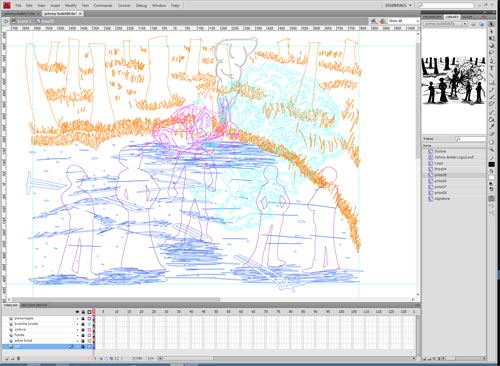500x366 pixels.
Task: Select the Text tool in tools panel
Action: pos(492,68)
